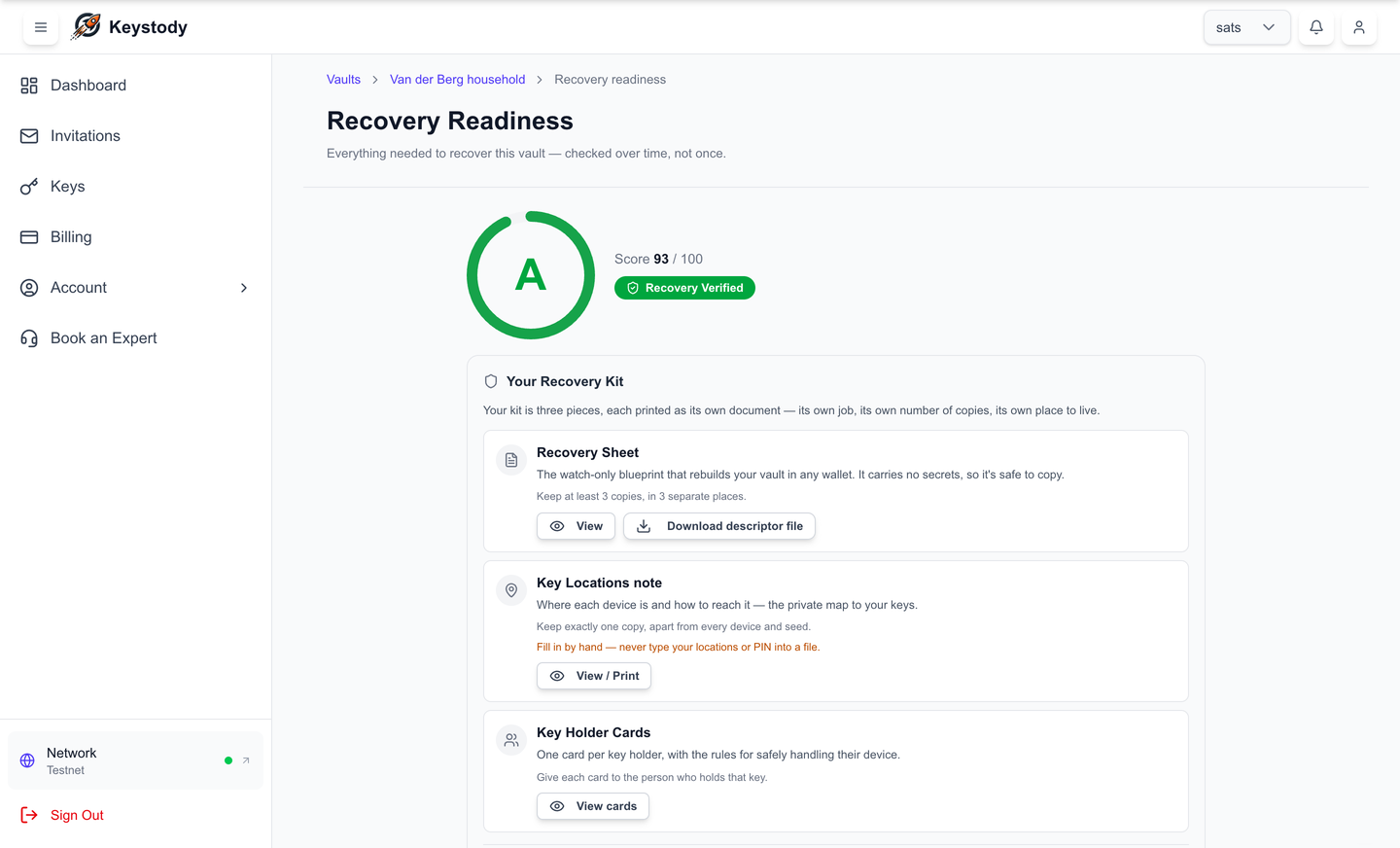Image resolution: width=1400 pixels, height=848 pixels.
Task: Click the grade A score ring
Action: tap(531, 275)
